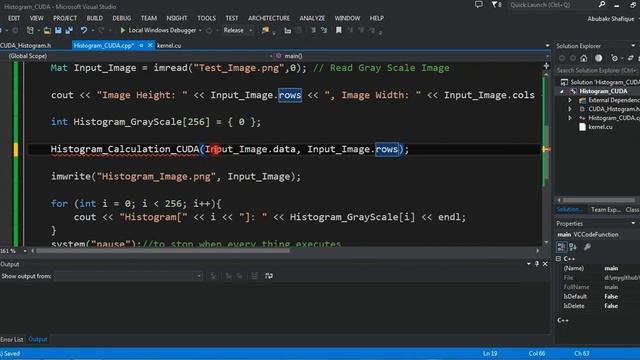
Task: Toggle auto-hide pin on Output panel
Action: point(537,264)
